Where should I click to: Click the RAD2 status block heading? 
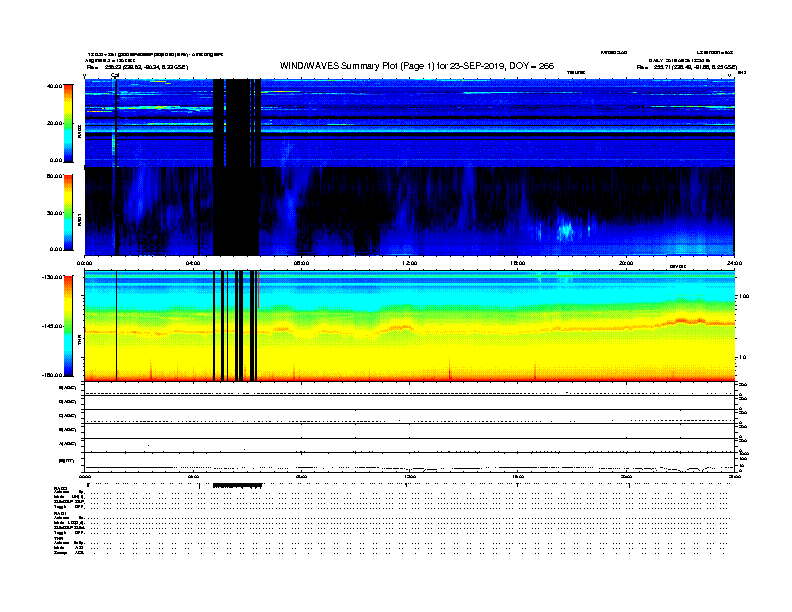pos(60,488)
